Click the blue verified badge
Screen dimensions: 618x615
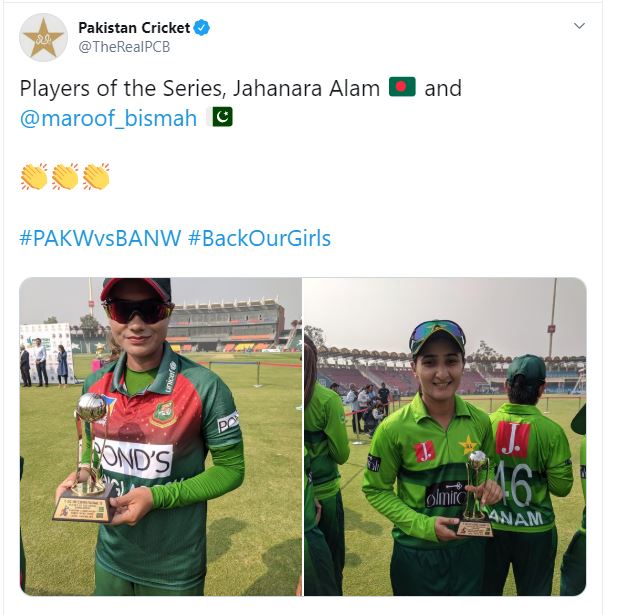click(202, 28)
